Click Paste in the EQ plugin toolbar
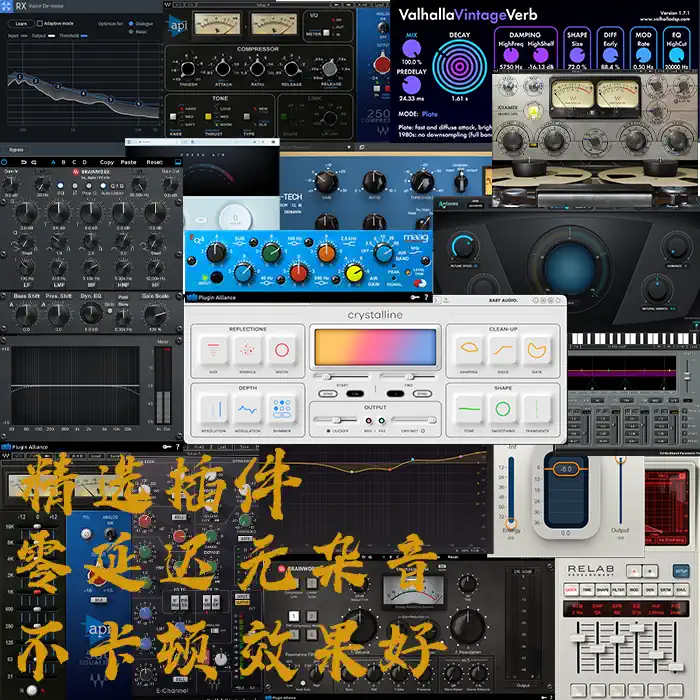Image resolution: width=700 pixels, height=700 pixels. click(x=128, y=162)
